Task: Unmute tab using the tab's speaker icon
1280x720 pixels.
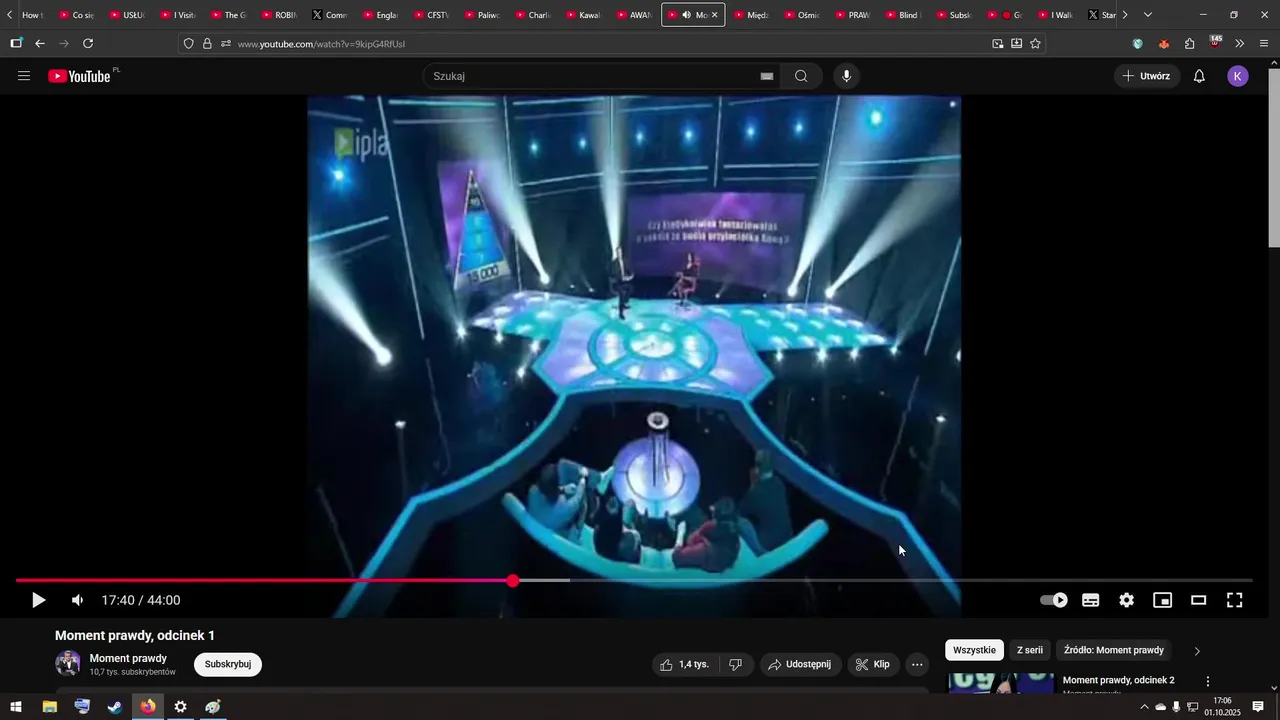Action: click(686, 15)
